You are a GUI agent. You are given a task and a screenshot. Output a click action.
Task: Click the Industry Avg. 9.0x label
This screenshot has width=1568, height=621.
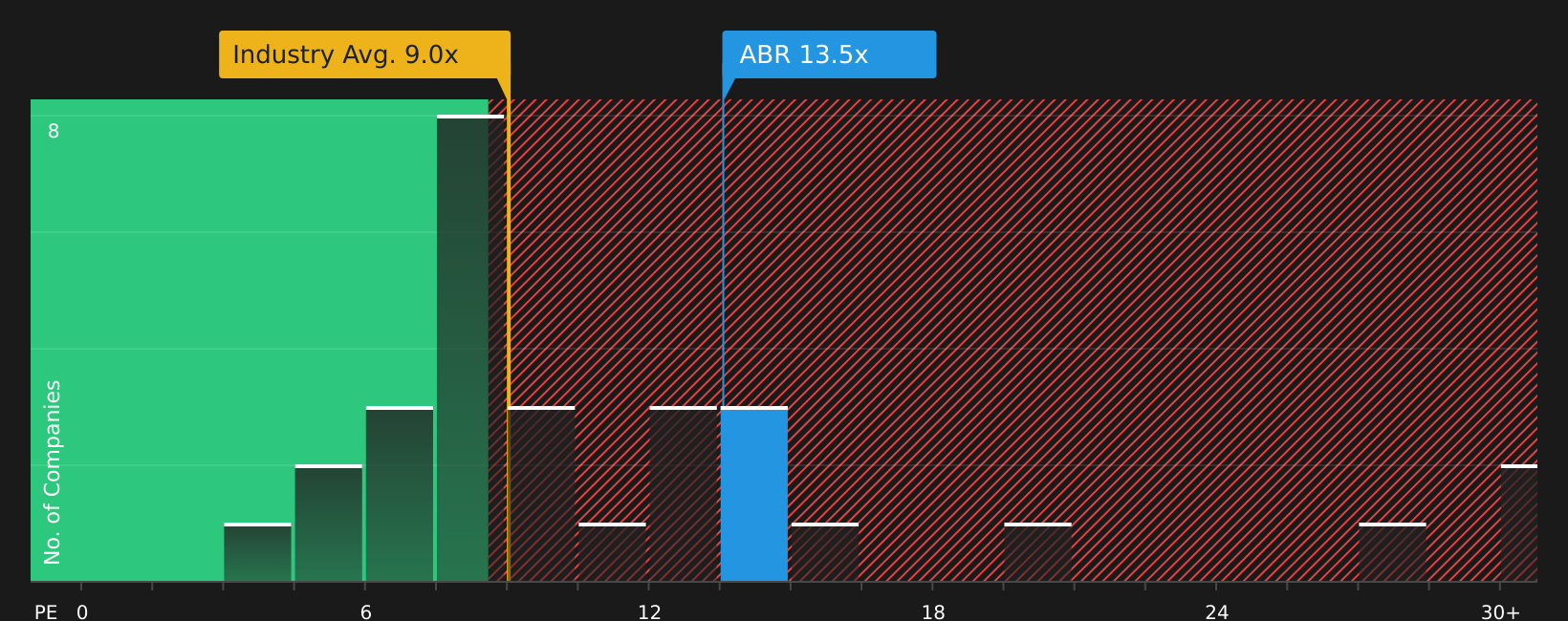tap(364, 54)
